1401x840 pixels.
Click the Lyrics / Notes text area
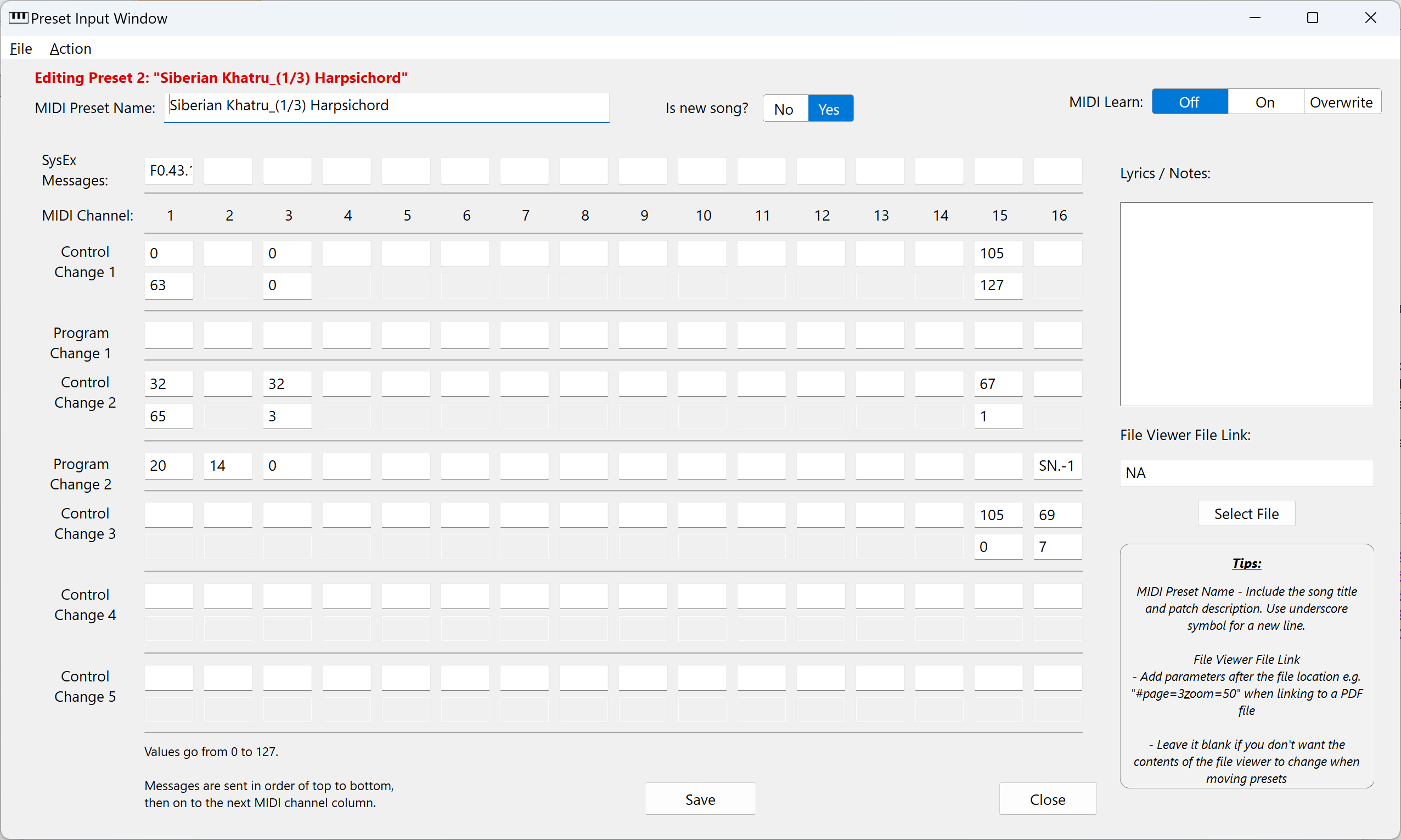click(x=1246, y=304)
